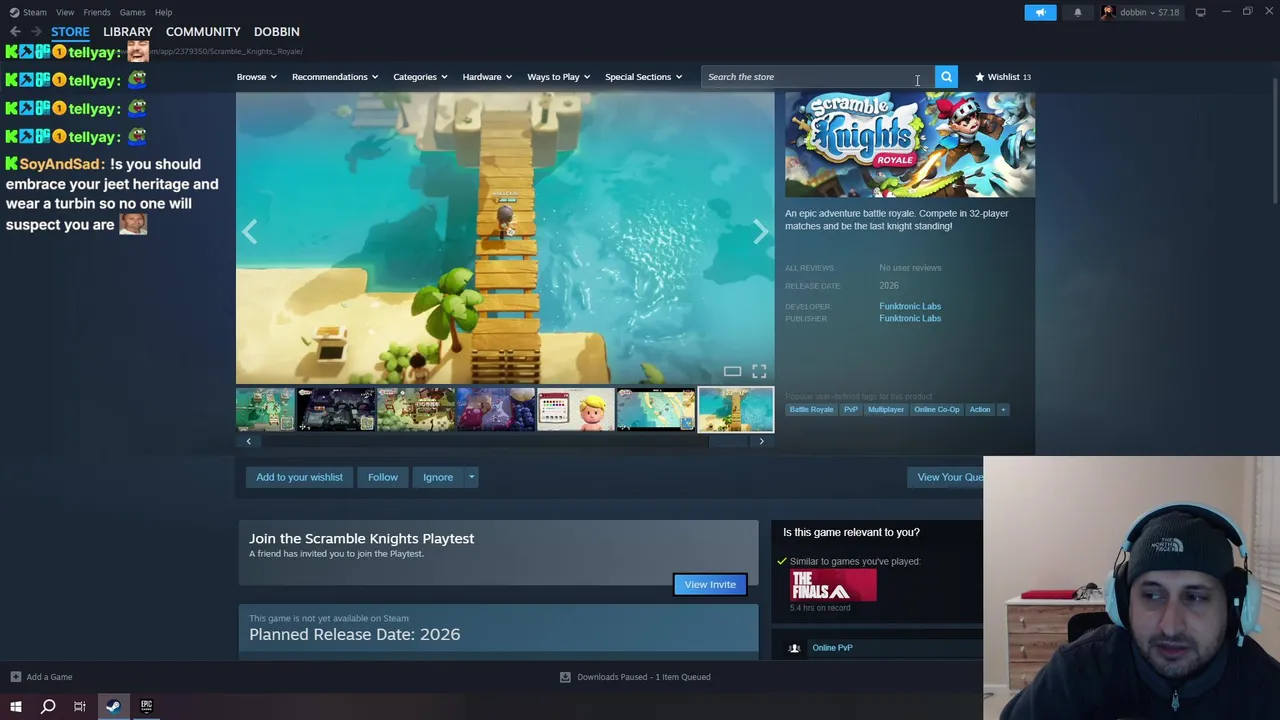The width and height of the screenshot is (1280, 720).
Task: Expand Categories store menu
Action: [x=420, y=77]
